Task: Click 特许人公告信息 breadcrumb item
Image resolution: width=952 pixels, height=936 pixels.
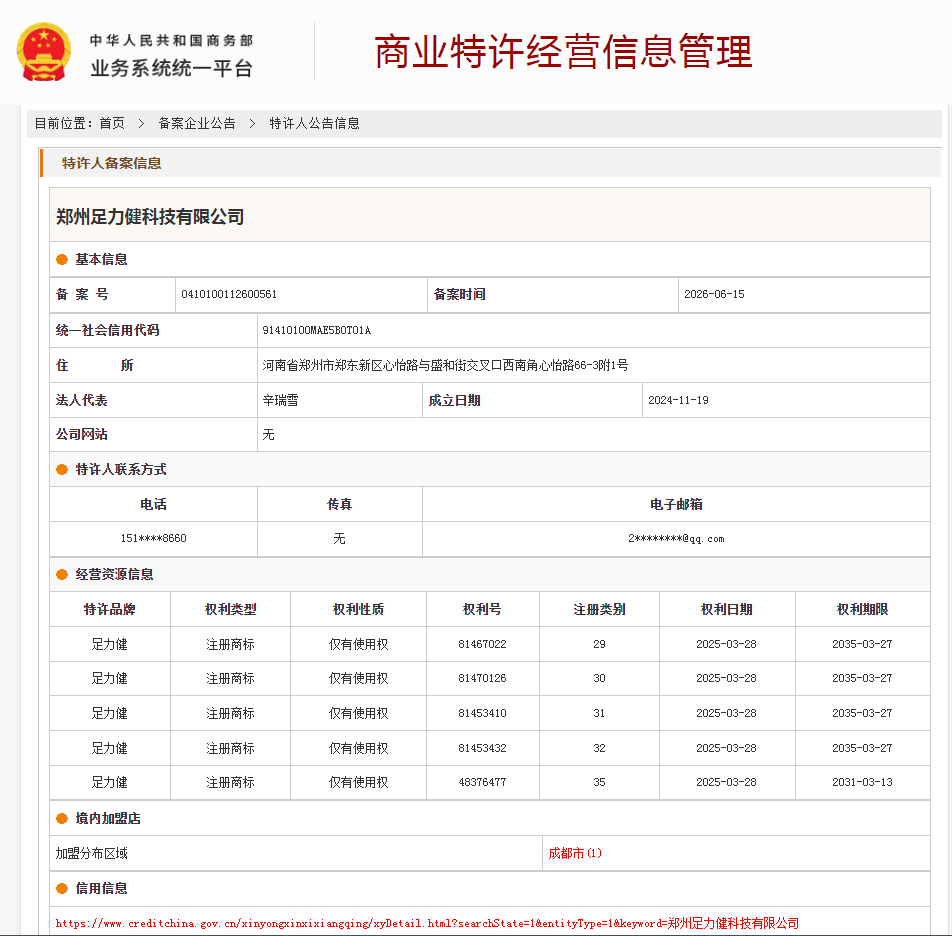Action: tap(314, 124)
